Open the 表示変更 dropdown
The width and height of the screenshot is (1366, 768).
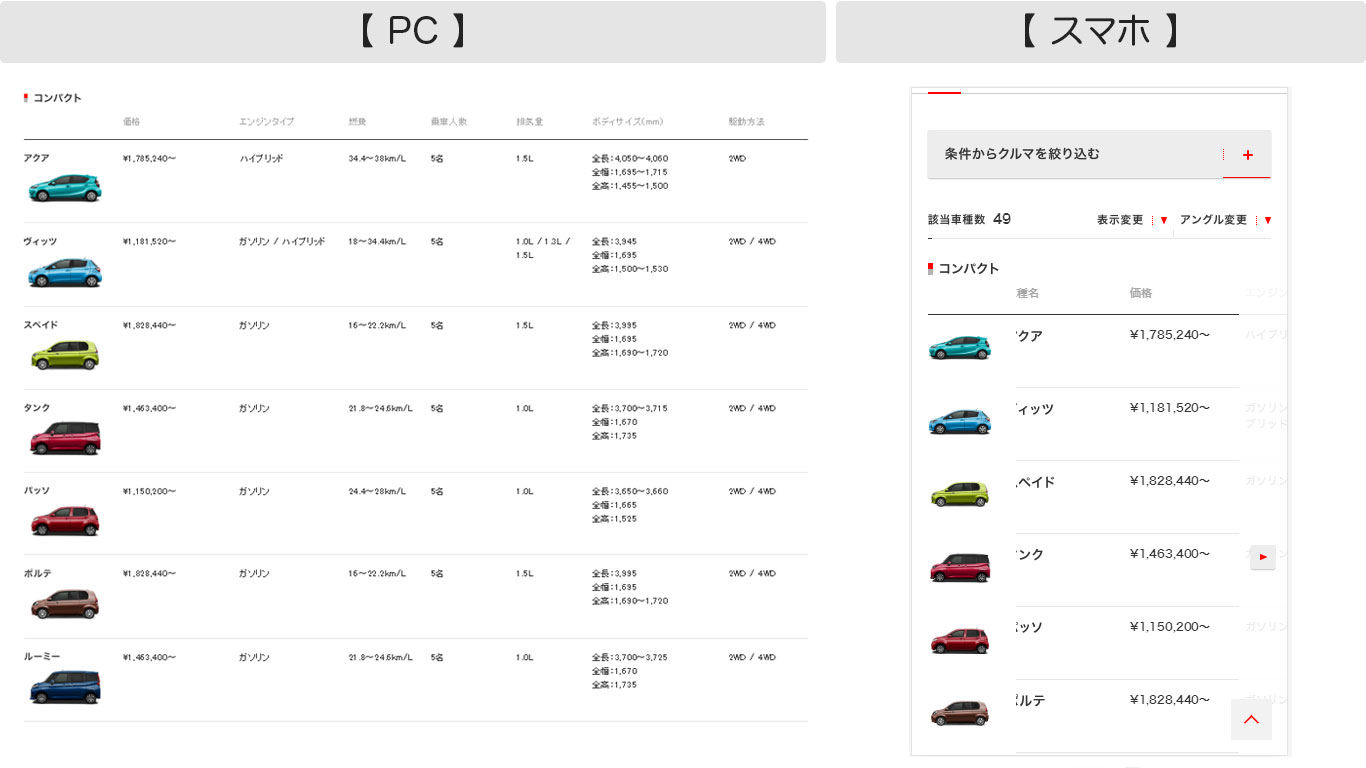point(1132,220)
